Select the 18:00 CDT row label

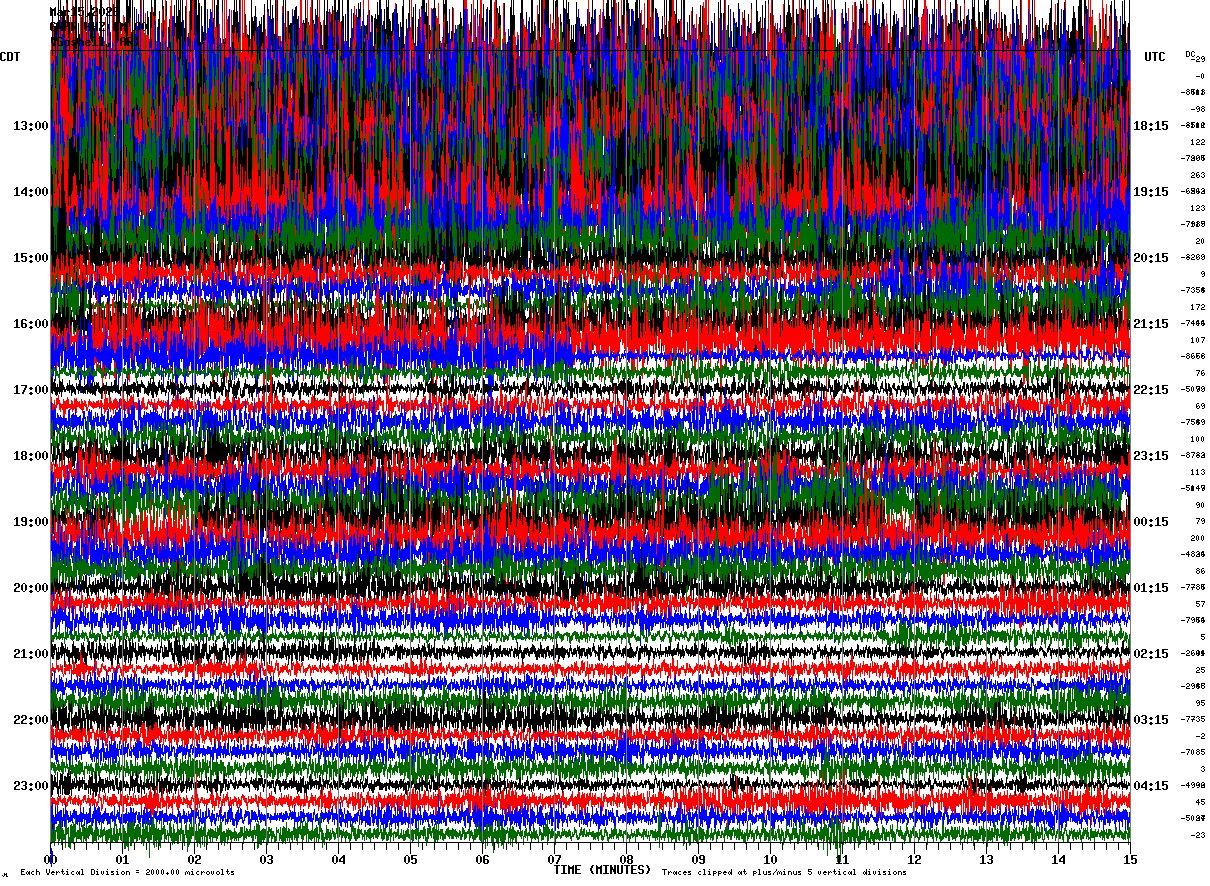click(31, 456)
